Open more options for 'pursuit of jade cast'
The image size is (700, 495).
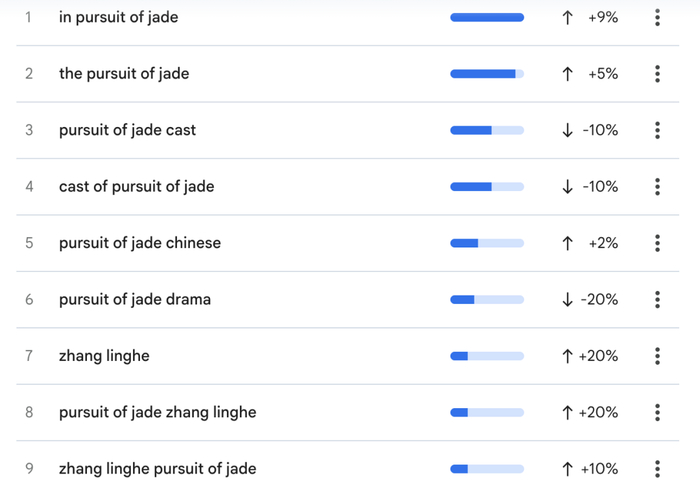[x=657, y=130]
